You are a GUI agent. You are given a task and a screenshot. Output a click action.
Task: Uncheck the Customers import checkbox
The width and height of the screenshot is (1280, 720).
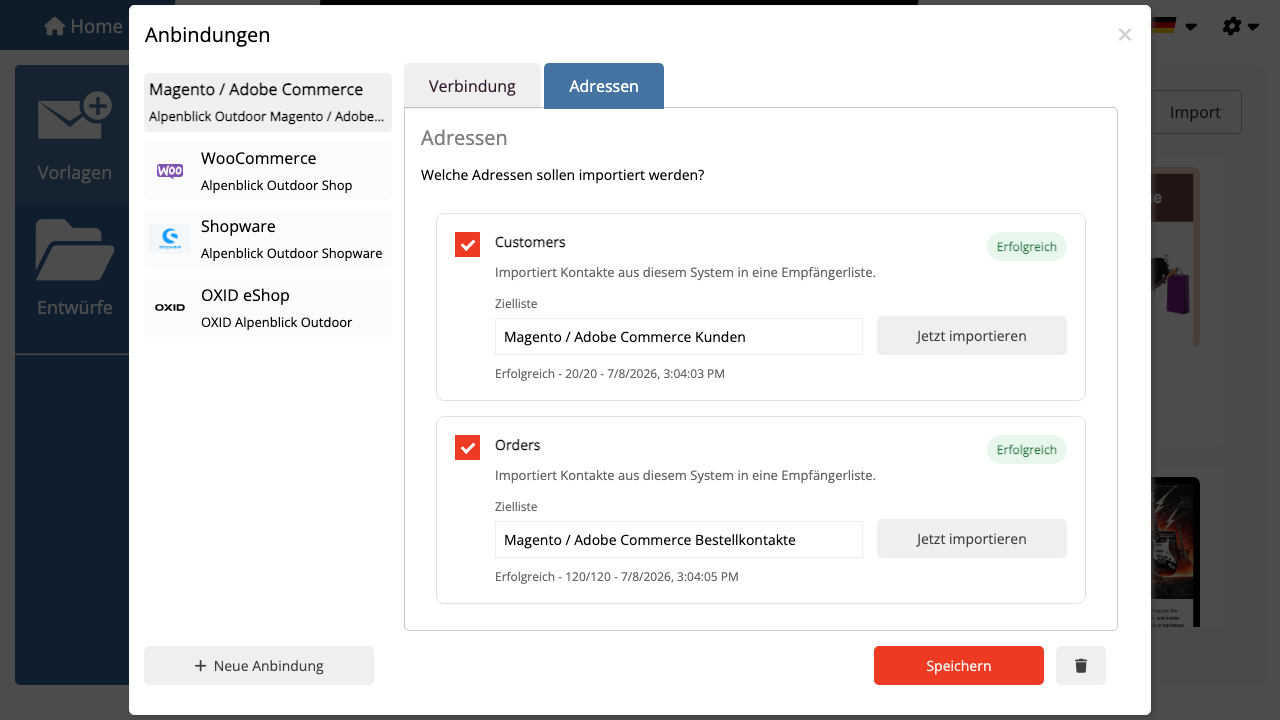[467, 244]
